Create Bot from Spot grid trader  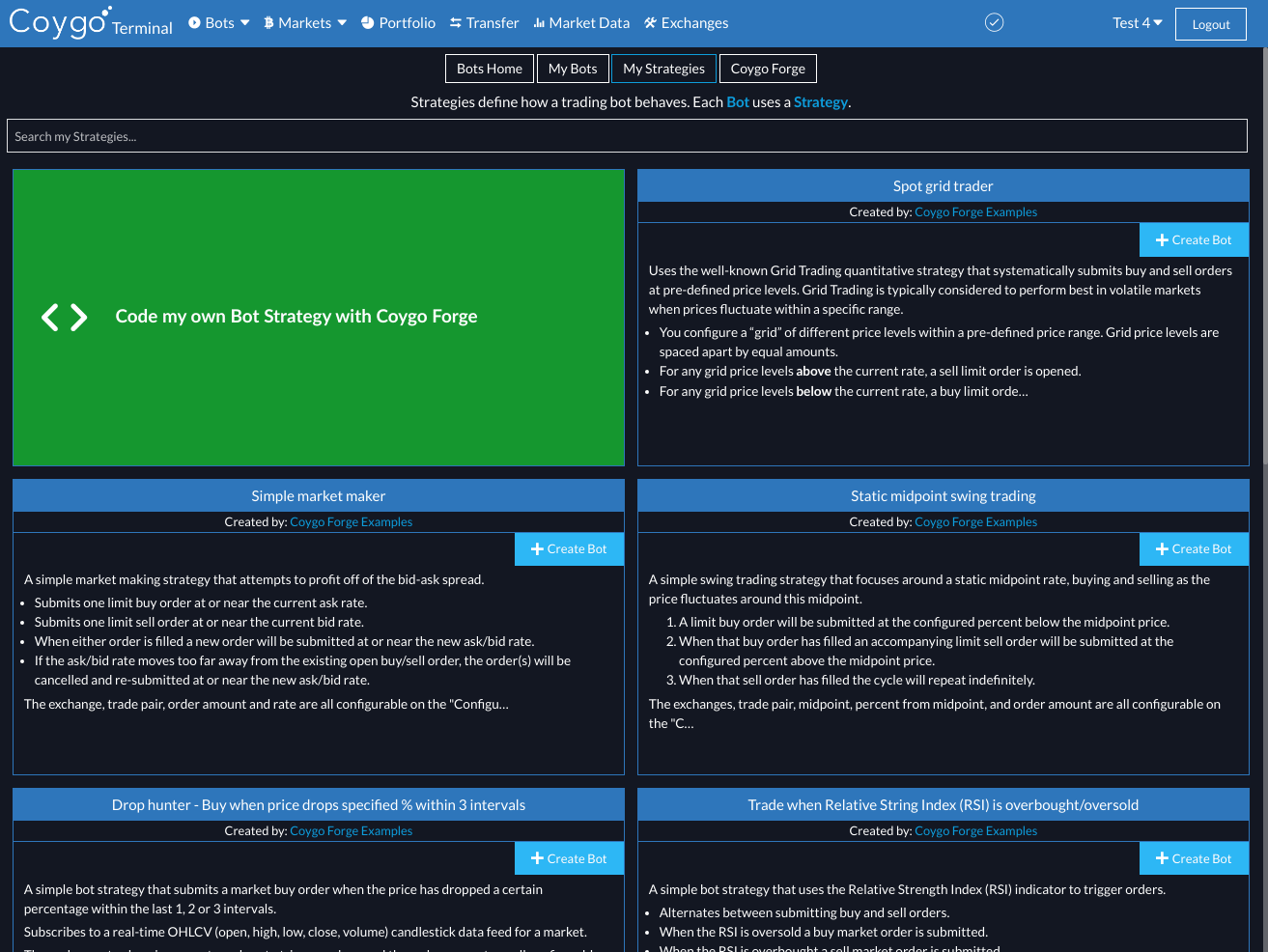[x=1194, y=239]
